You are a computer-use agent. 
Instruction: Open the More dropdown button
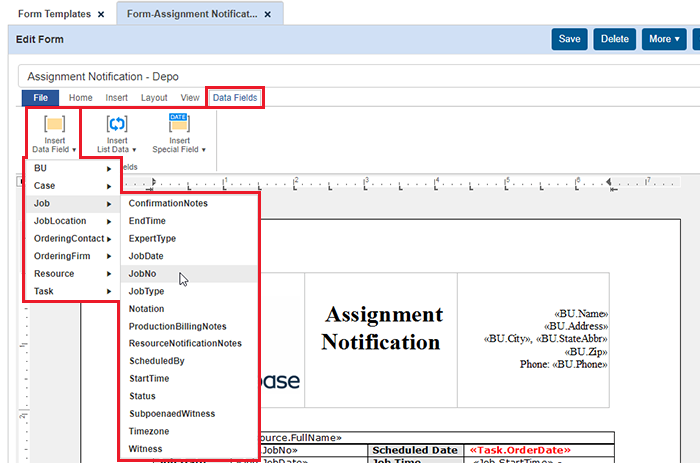[x=664, y=39]
